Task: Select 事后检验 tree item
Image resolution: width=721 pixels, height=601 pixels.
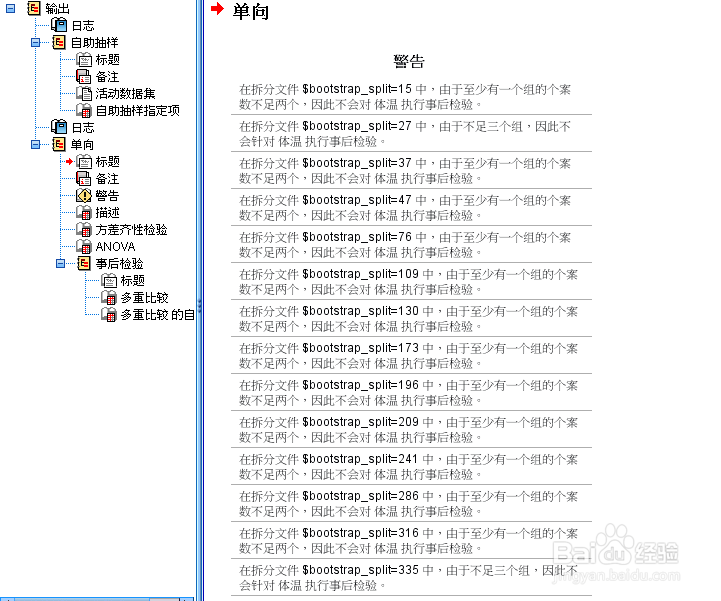Action: click(x=120, y=264)
